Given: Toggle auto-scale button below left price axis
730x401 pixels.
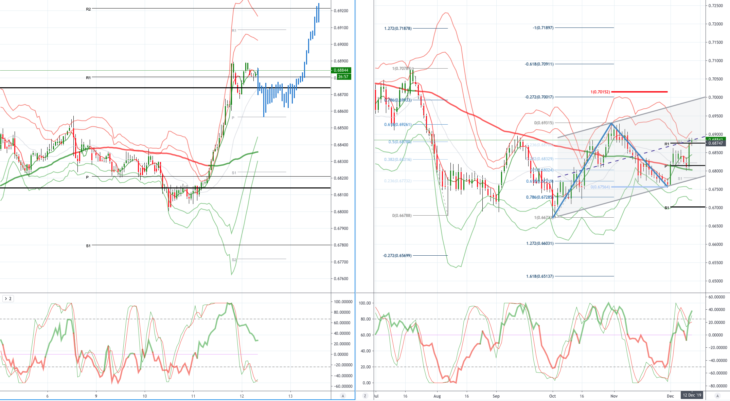Looking at the screenshot, I should [343, 395].
